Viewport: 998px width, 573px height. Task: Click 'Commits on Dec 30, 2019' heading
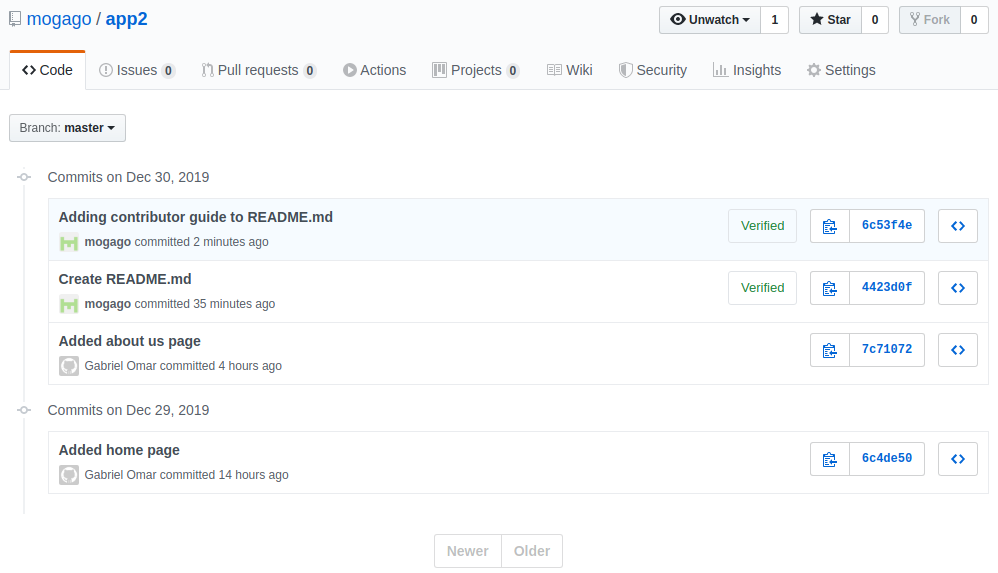tap(129, 177)
